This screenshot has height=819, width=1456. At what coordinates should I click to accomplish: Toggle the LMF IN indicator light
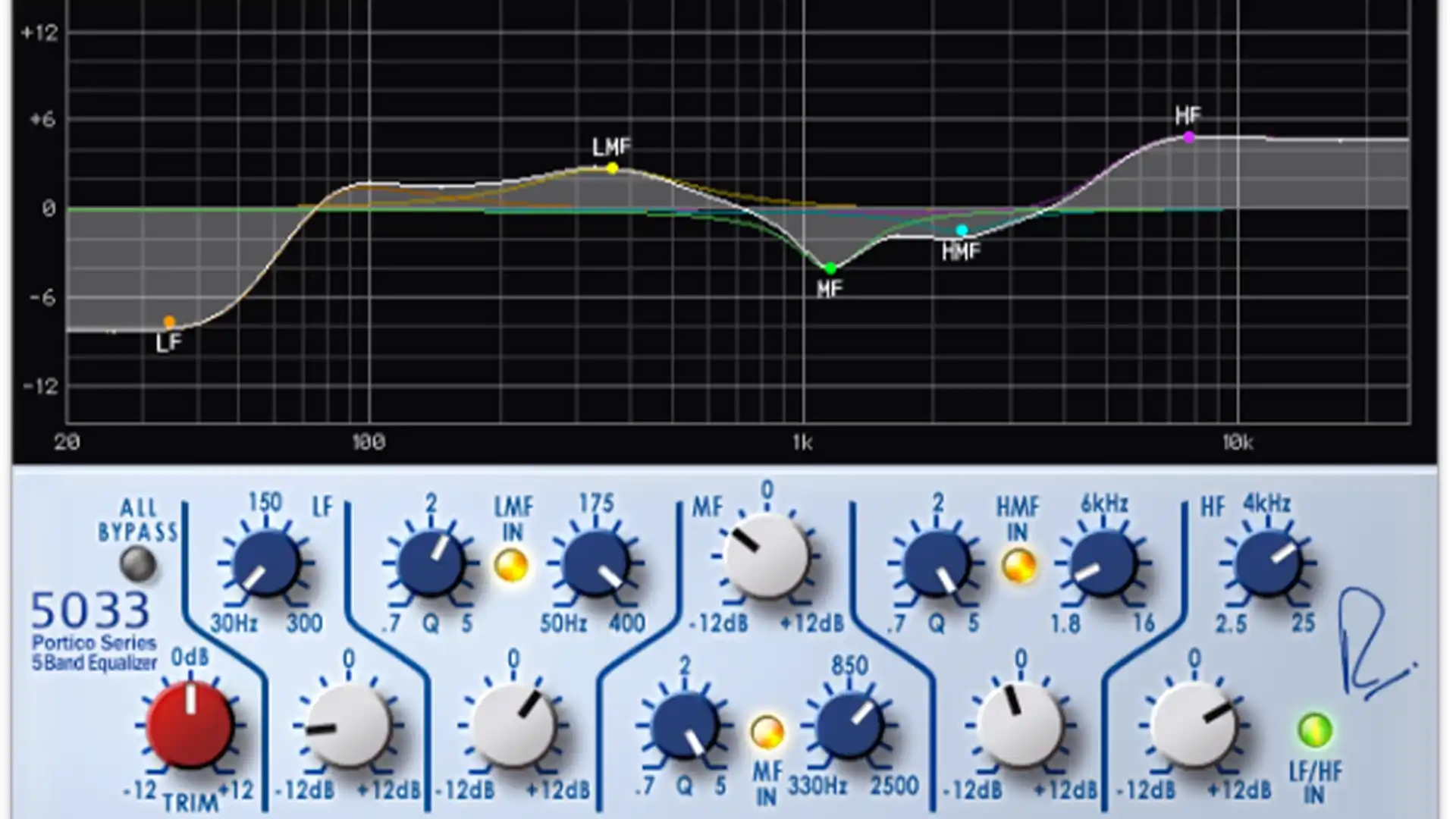[511, 566]
